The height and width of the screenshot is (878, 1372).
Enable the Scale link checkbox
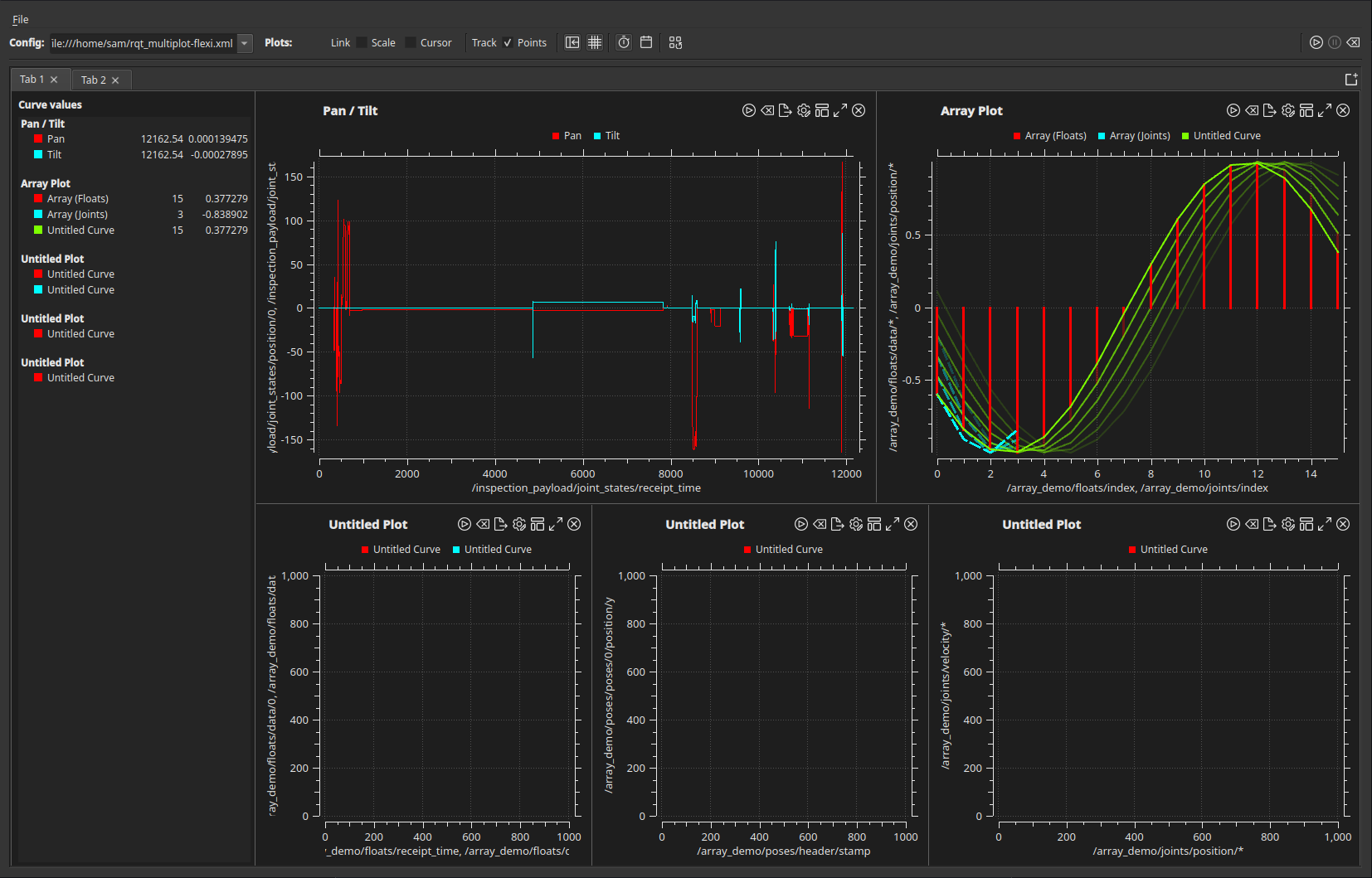pos(362,42)
